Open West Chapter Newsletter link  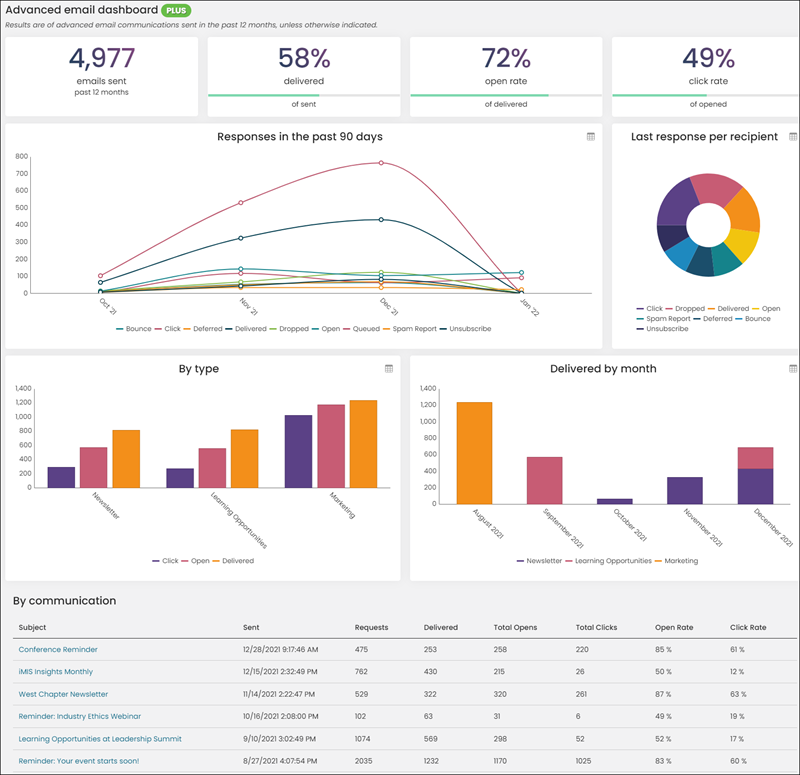pos(63,694)
